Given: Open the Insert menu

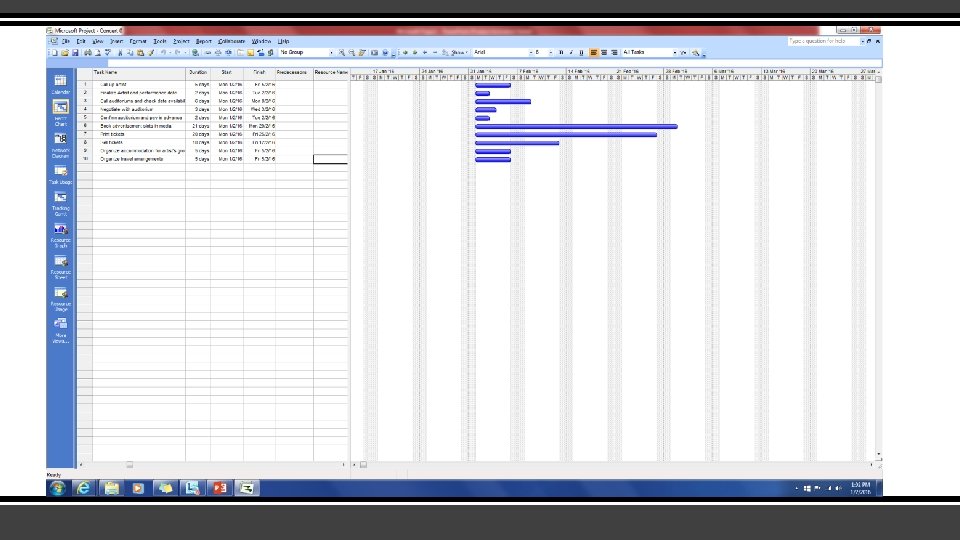Looking at the screenshot, I should click(x=116, y=41).
